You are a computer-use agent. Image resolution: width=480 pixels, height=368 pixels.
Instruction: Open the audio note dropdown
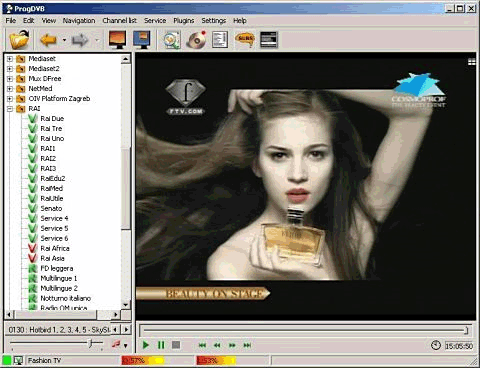(125, 345)
